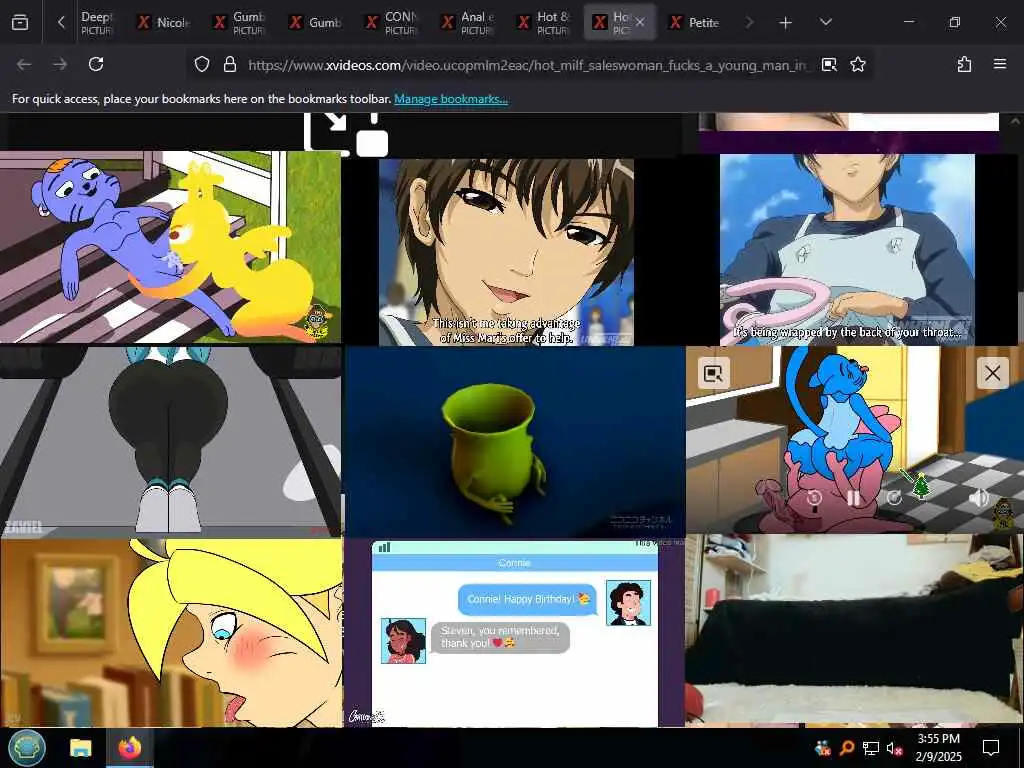
Task: Open Firefox View from the tab bar
Action: pyautogui.click(x=20, y=22)
